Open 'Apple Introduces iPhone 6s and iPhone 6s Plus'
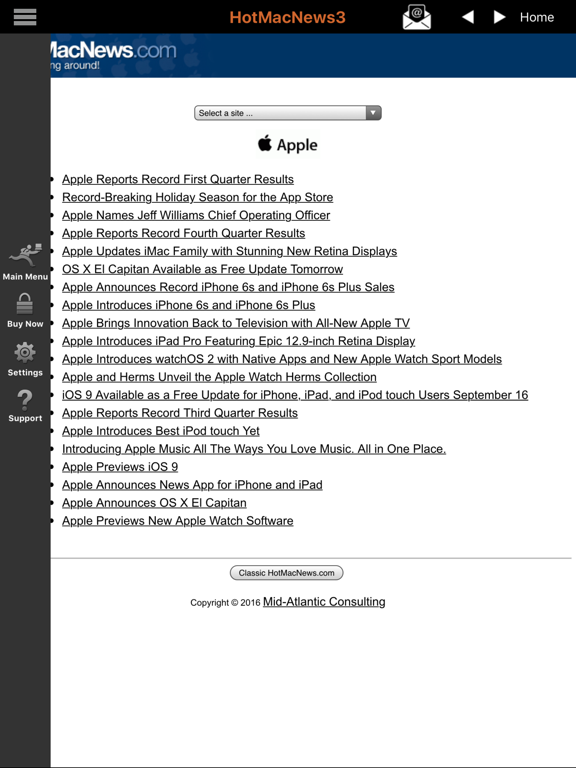The height and width of the screenshot is (768, 576). point(189,305)
